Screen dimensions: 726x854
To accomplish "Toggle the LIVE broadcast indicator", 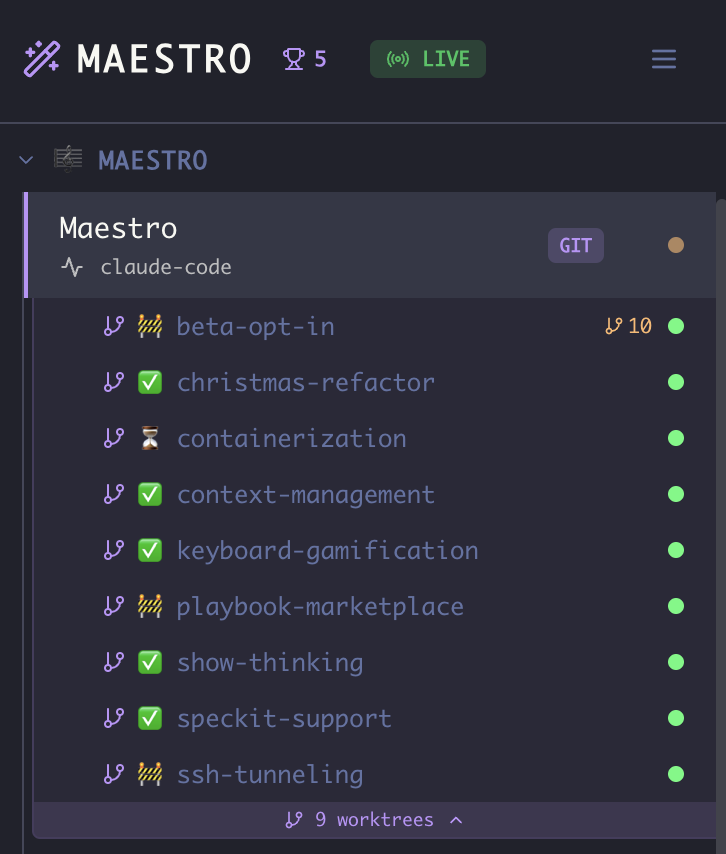I will [427, 58].
